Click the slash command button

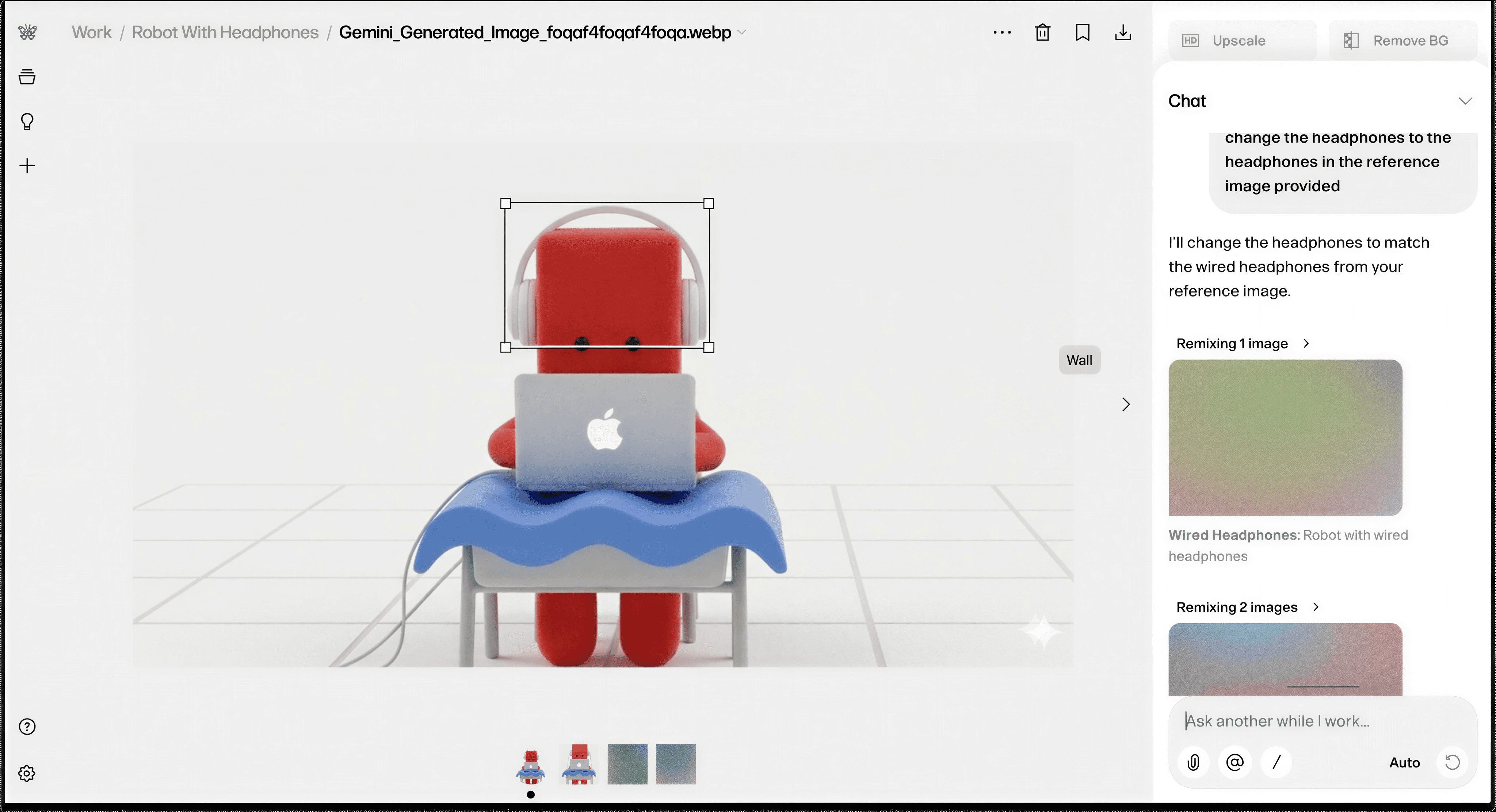click(x=1276, y=762)
